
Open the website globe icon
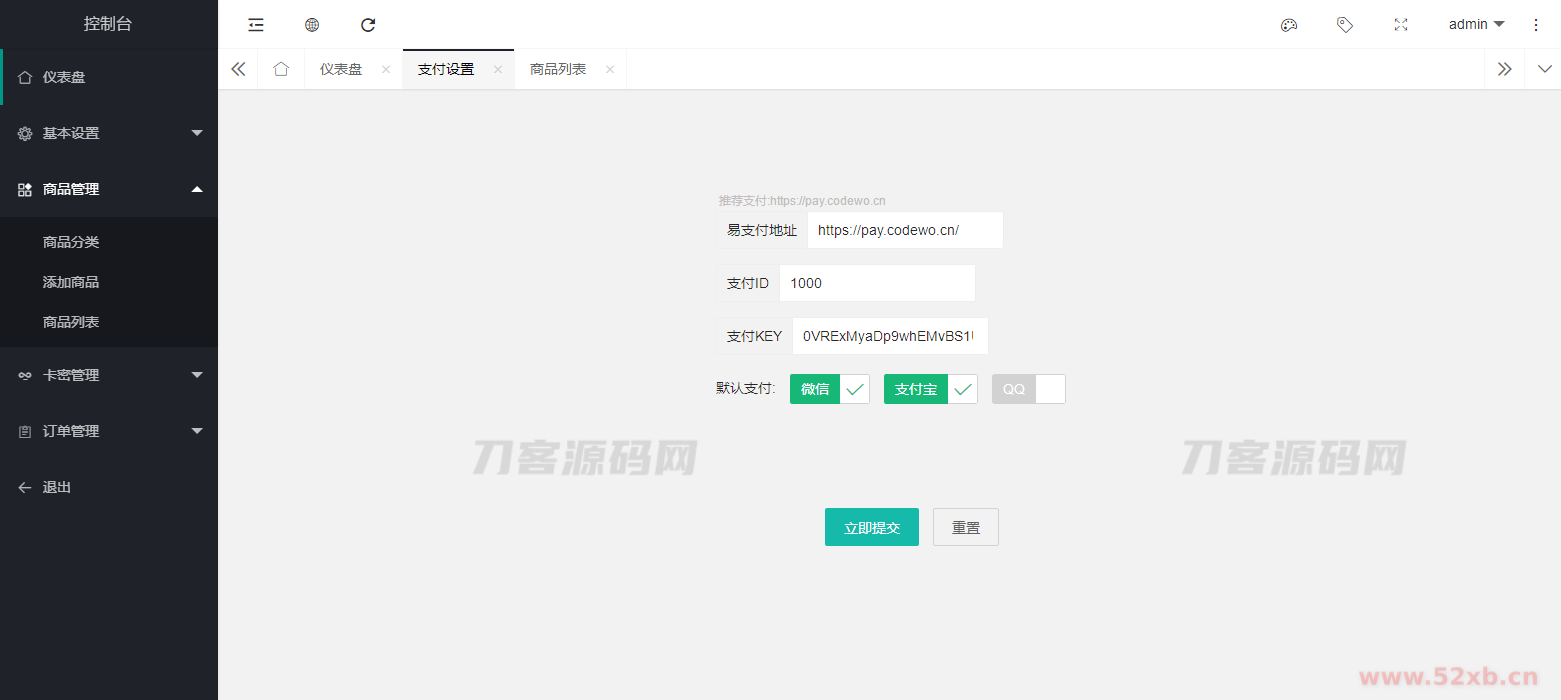pos(312,25)
